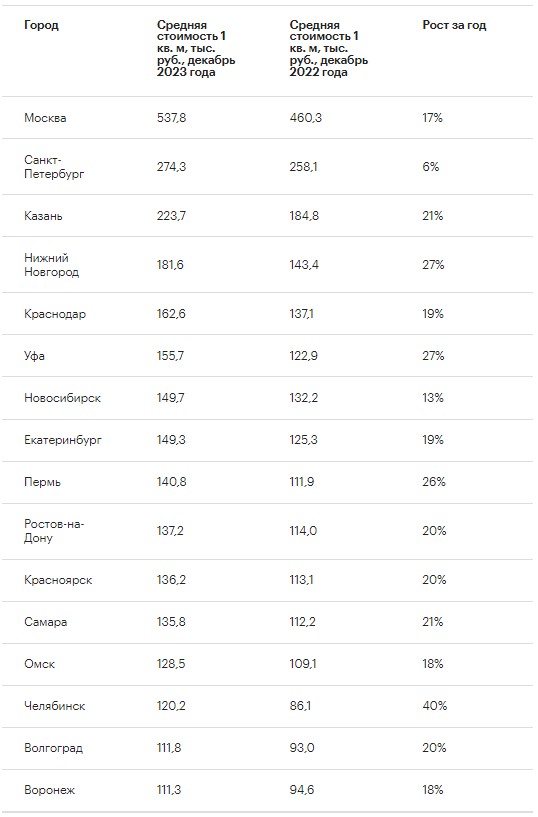This screenshot has height=817, width=538.
Task: Click the Рост за год column header
Action: click(x=454, y=25)
